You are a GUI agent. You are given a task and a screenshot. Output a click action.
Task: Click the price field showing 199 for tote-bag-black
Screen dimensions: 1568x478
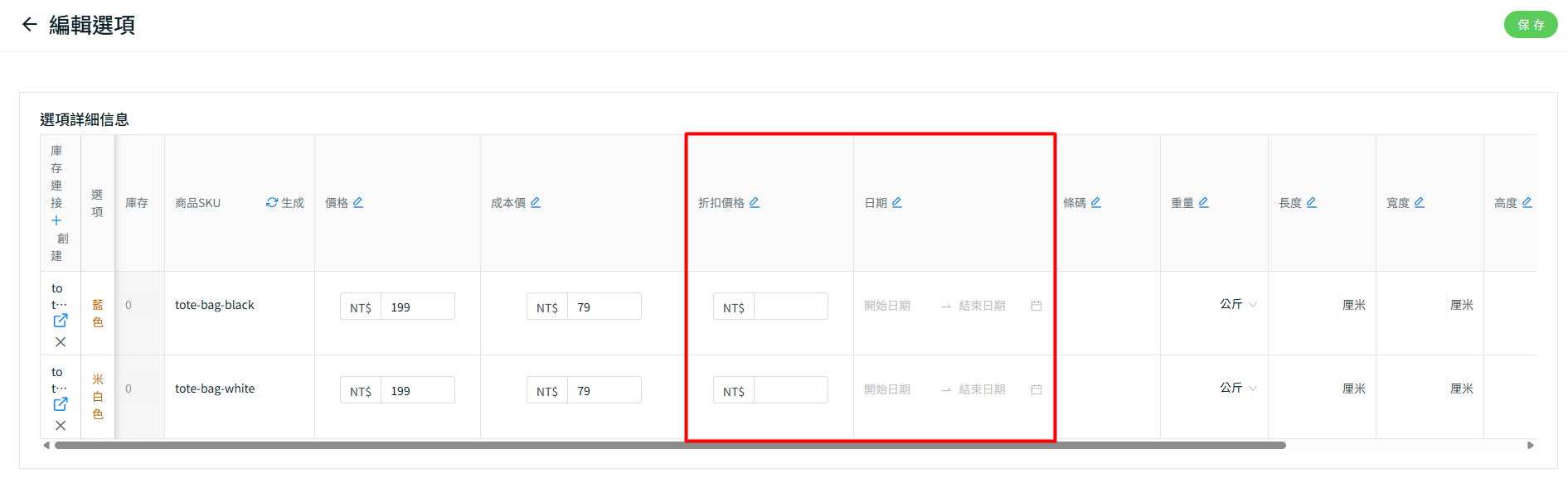(416, 307)
